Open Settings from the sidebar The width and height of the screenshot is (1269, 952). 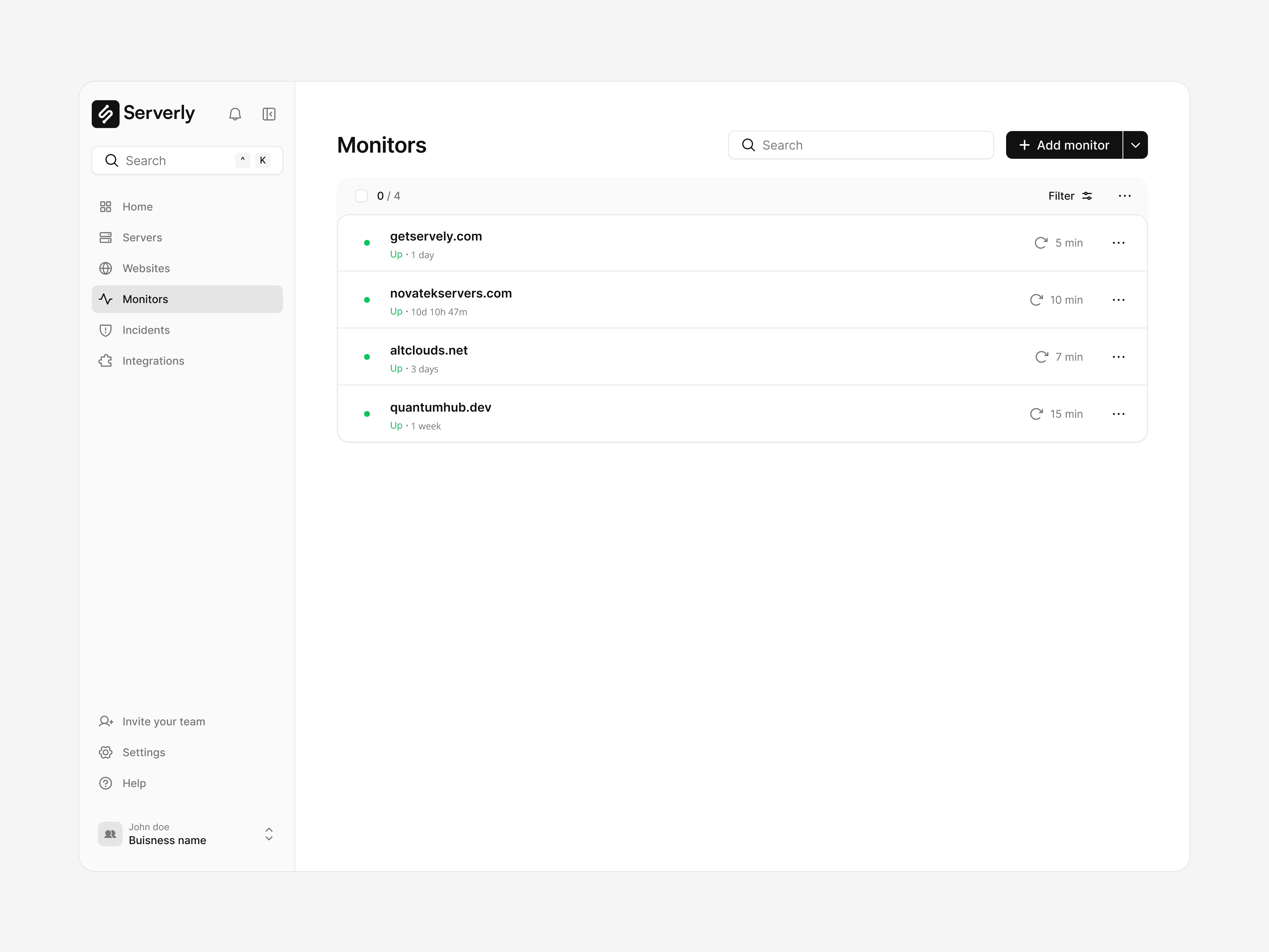(x=143, y=752)
